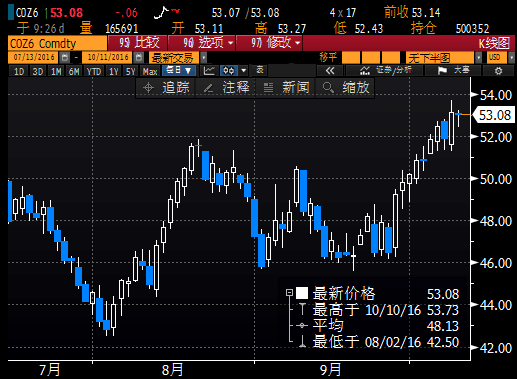Click the K线图 title label

coord(494,43)
